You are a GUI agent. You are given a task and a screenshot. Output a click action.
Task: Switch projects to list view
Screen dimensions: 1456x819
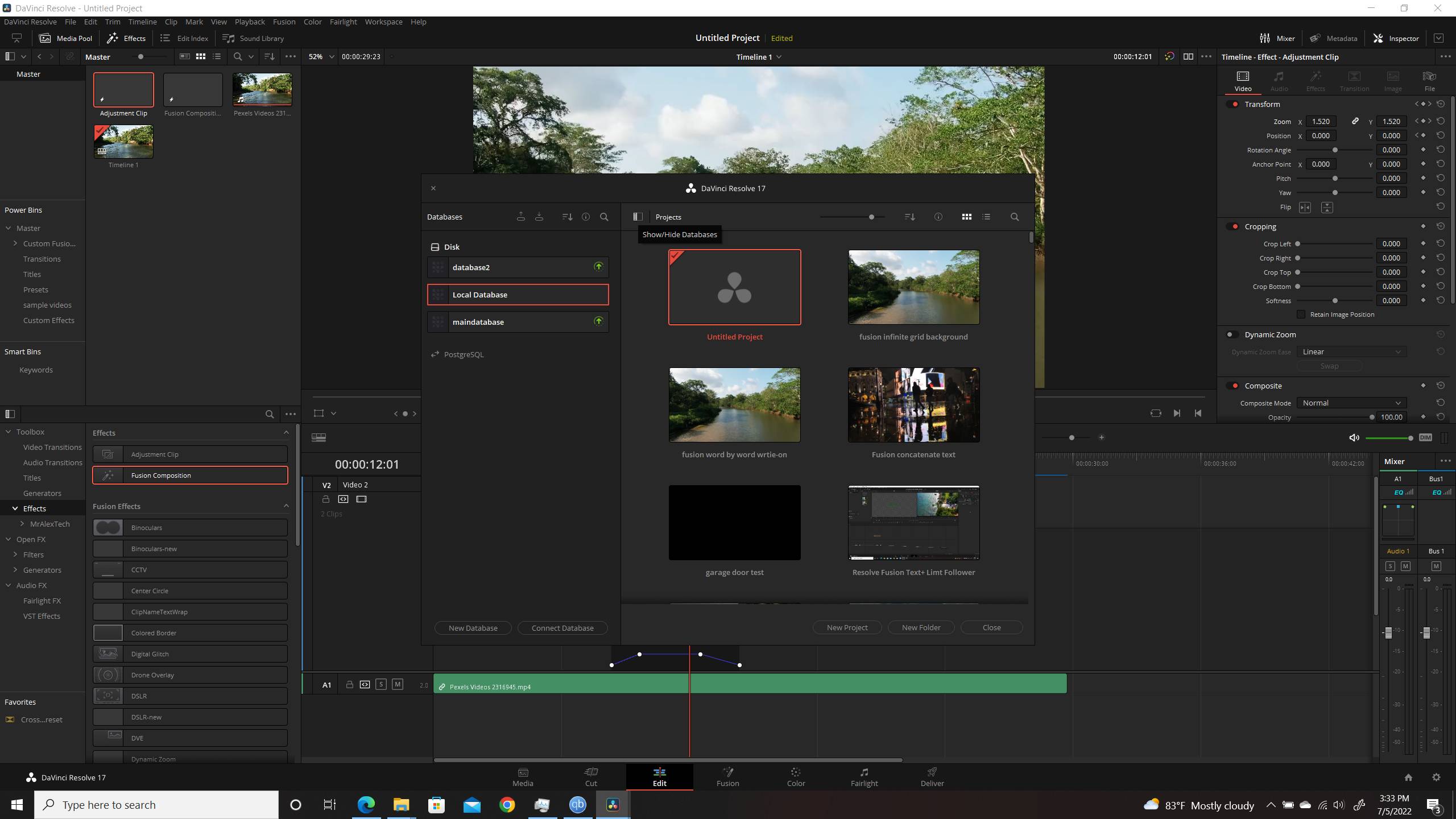[x=986, y=217]
